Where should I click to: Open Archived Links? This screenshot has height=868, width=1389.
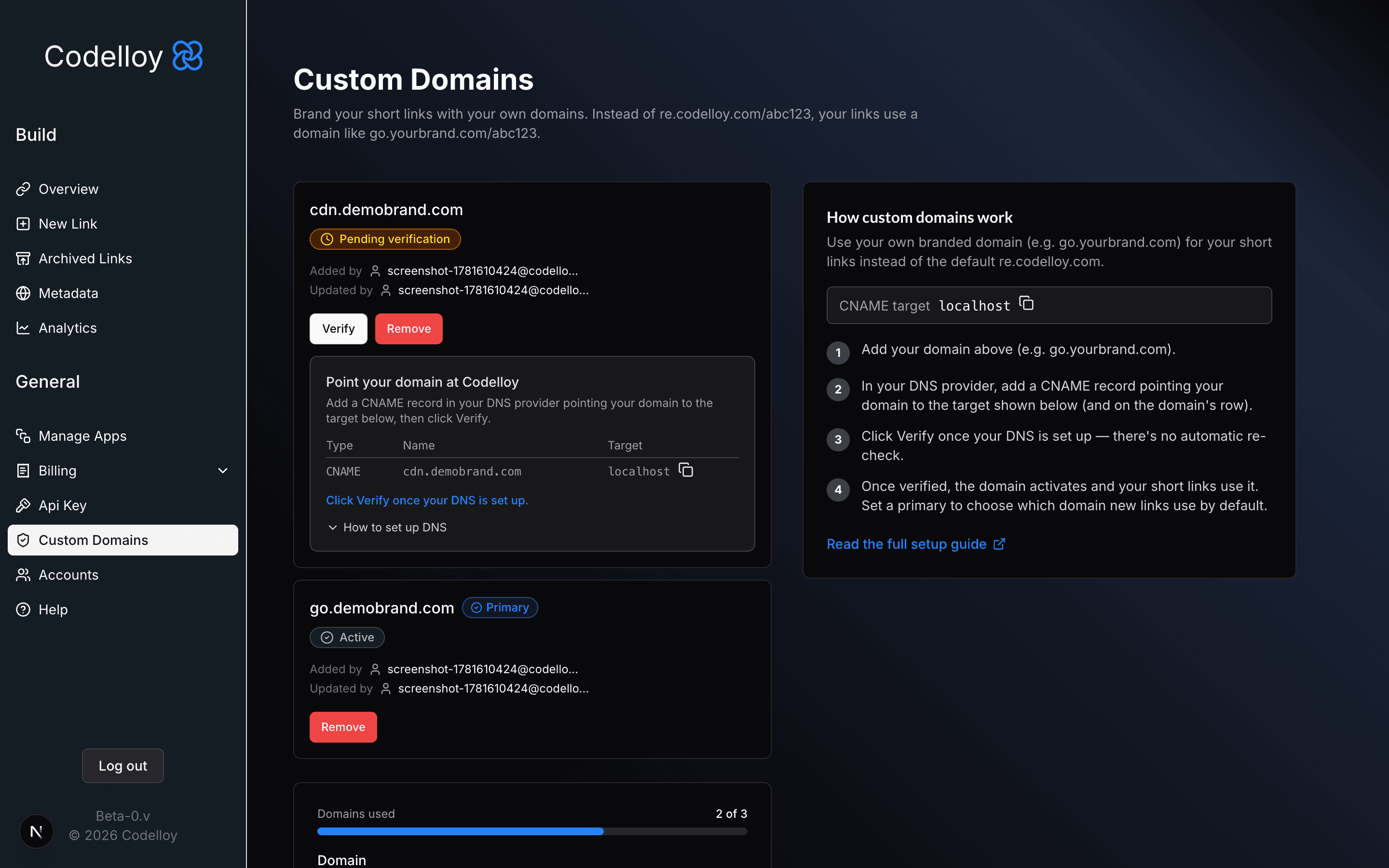[123, 258]
